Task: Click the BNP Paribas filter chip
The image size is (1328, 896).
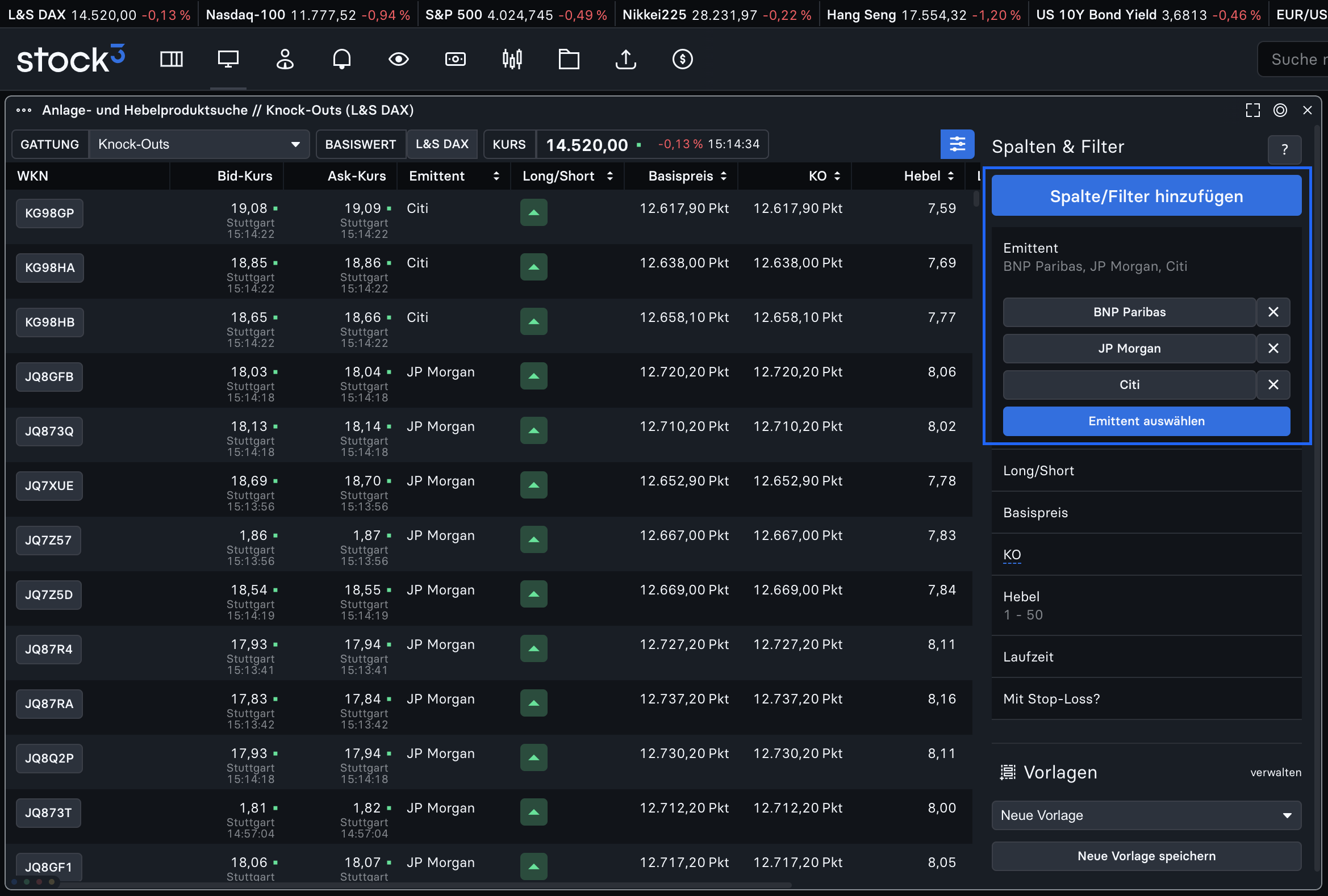Action: (x=1129, y=312)
